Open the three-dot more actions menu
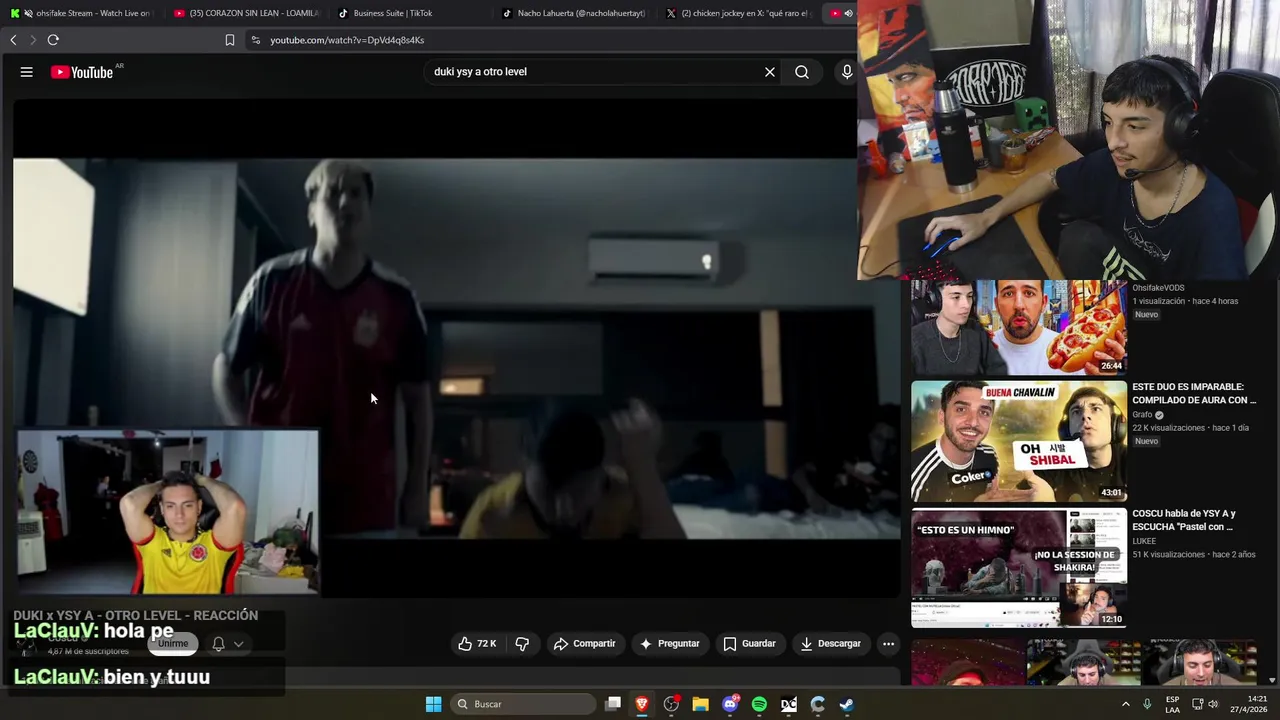The height and width of the screenshot is (720, 1280). point(888,644)
